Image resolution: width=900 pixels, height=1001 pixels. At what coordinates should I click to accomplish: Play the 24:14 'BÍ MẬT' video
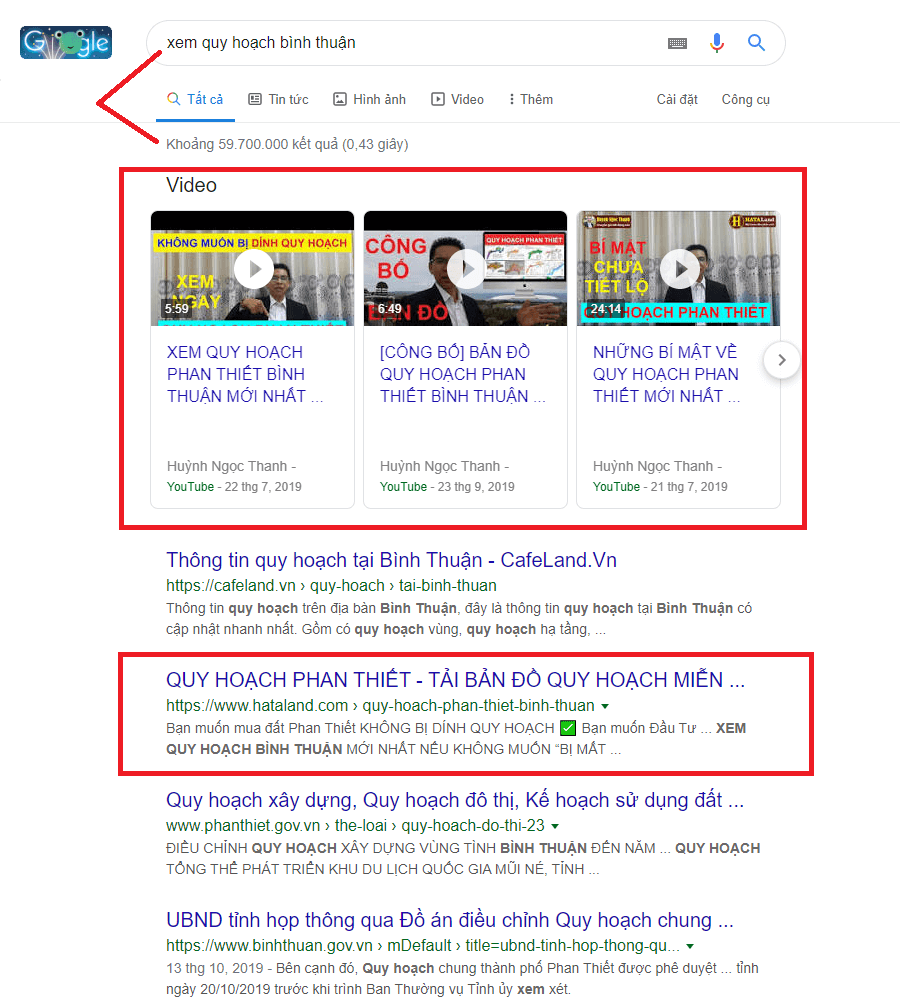[x=680, y=268]
